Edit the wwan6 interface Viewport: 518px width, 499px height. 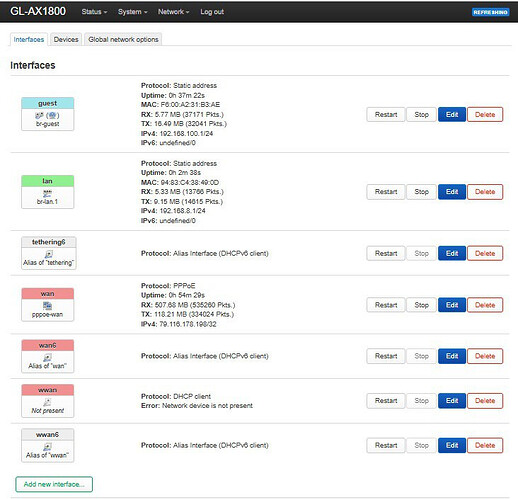coord(452,445)
